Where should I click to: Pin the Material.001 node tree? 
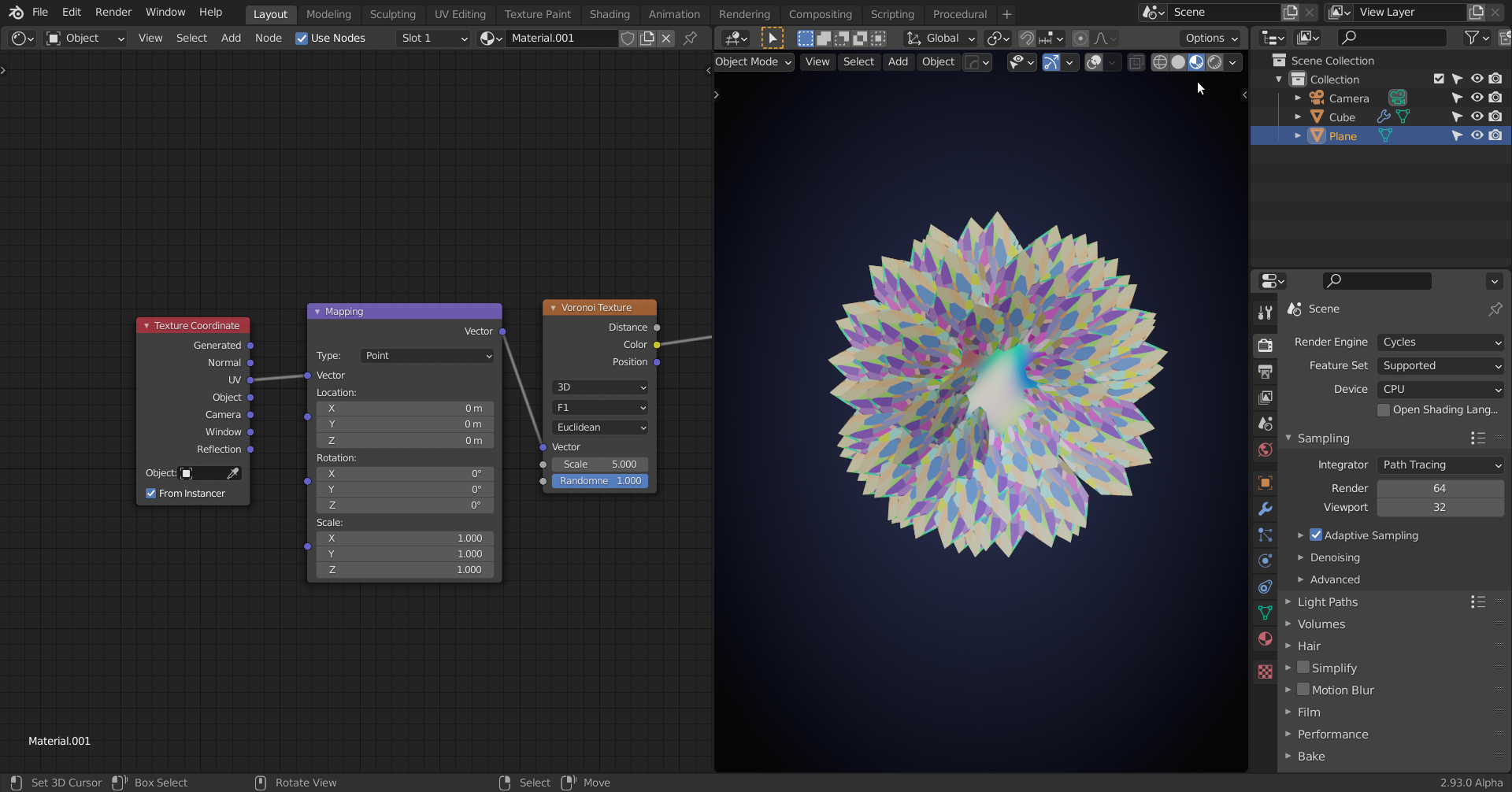coord(690,38)
